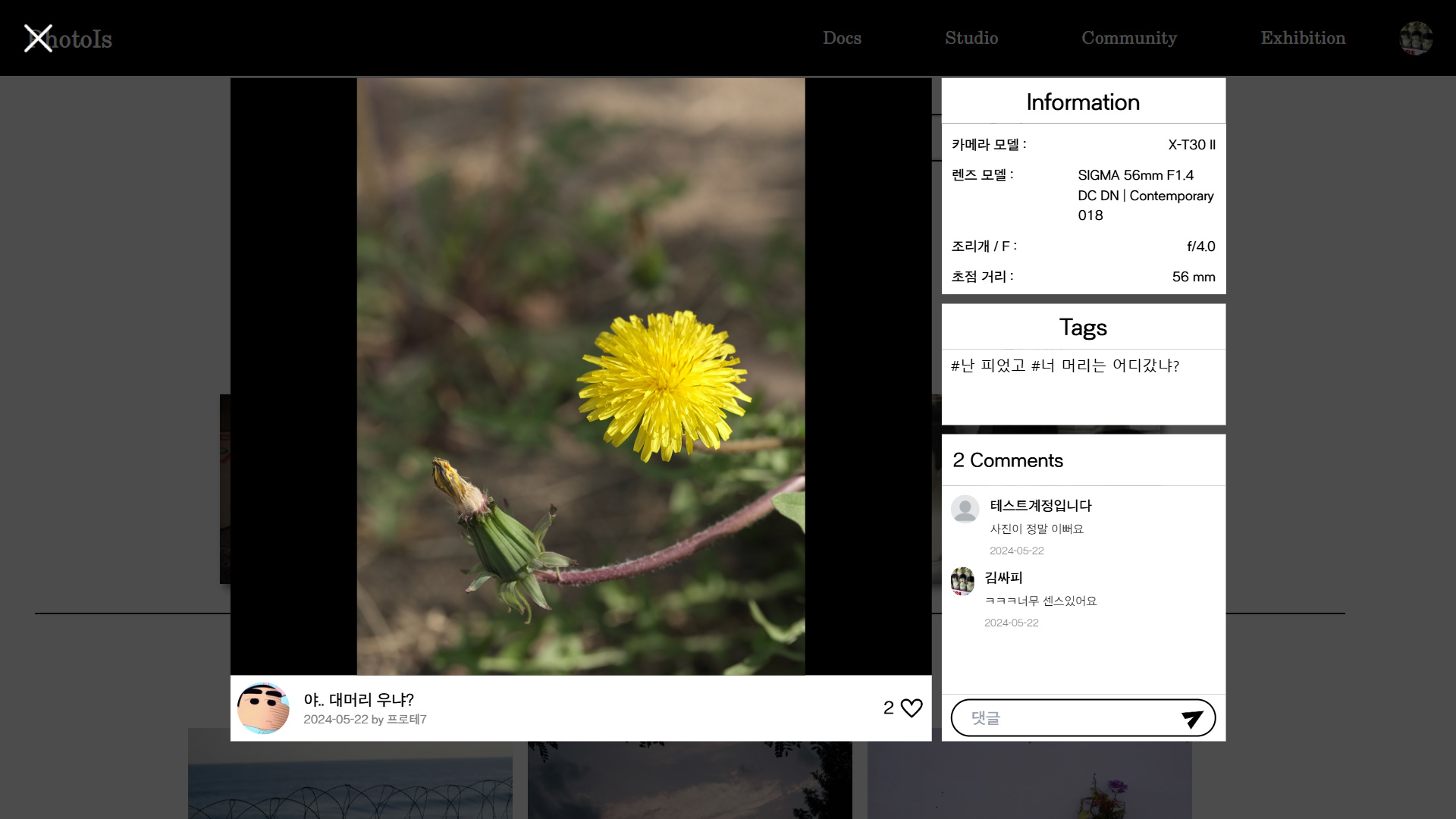The image size is (1456, 819).
Task: Open the 테스트계정입니다 commenter name
Action: point(1040,506)
